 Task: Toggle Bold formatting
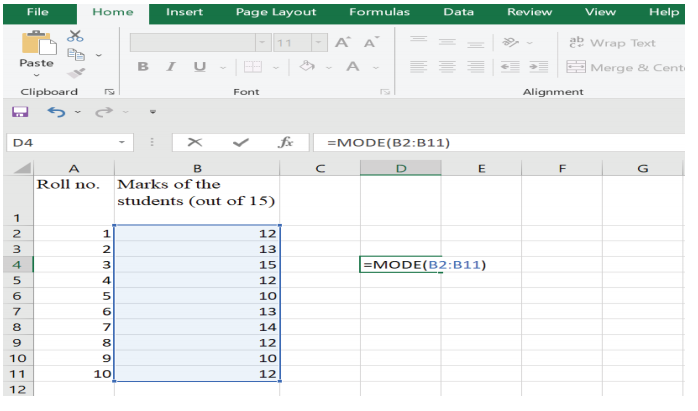[143, 67]
